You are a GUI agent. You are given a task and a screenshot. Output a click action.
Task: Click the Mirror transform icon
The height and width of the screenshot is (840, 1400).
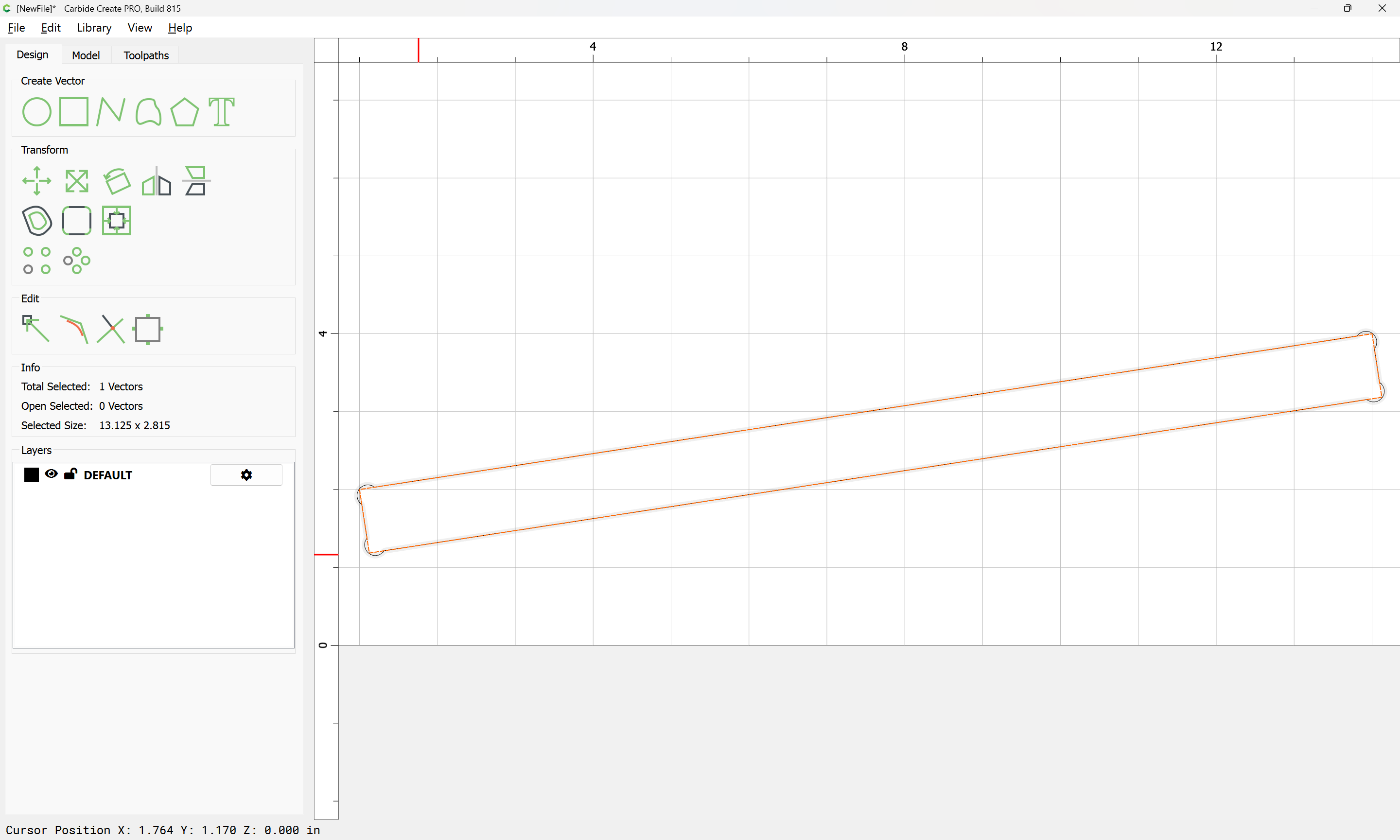click(x=156, y=181)
